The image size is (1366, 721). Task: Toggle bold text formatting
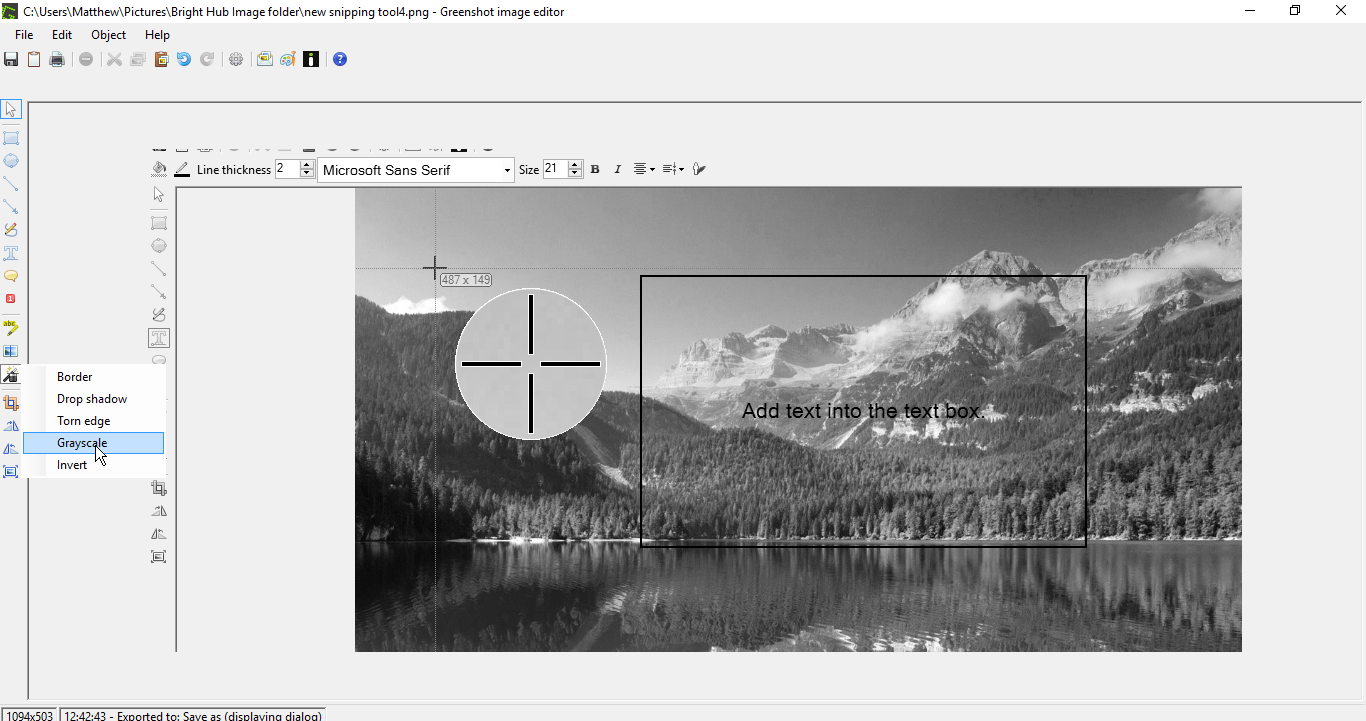tap(595, 169)
